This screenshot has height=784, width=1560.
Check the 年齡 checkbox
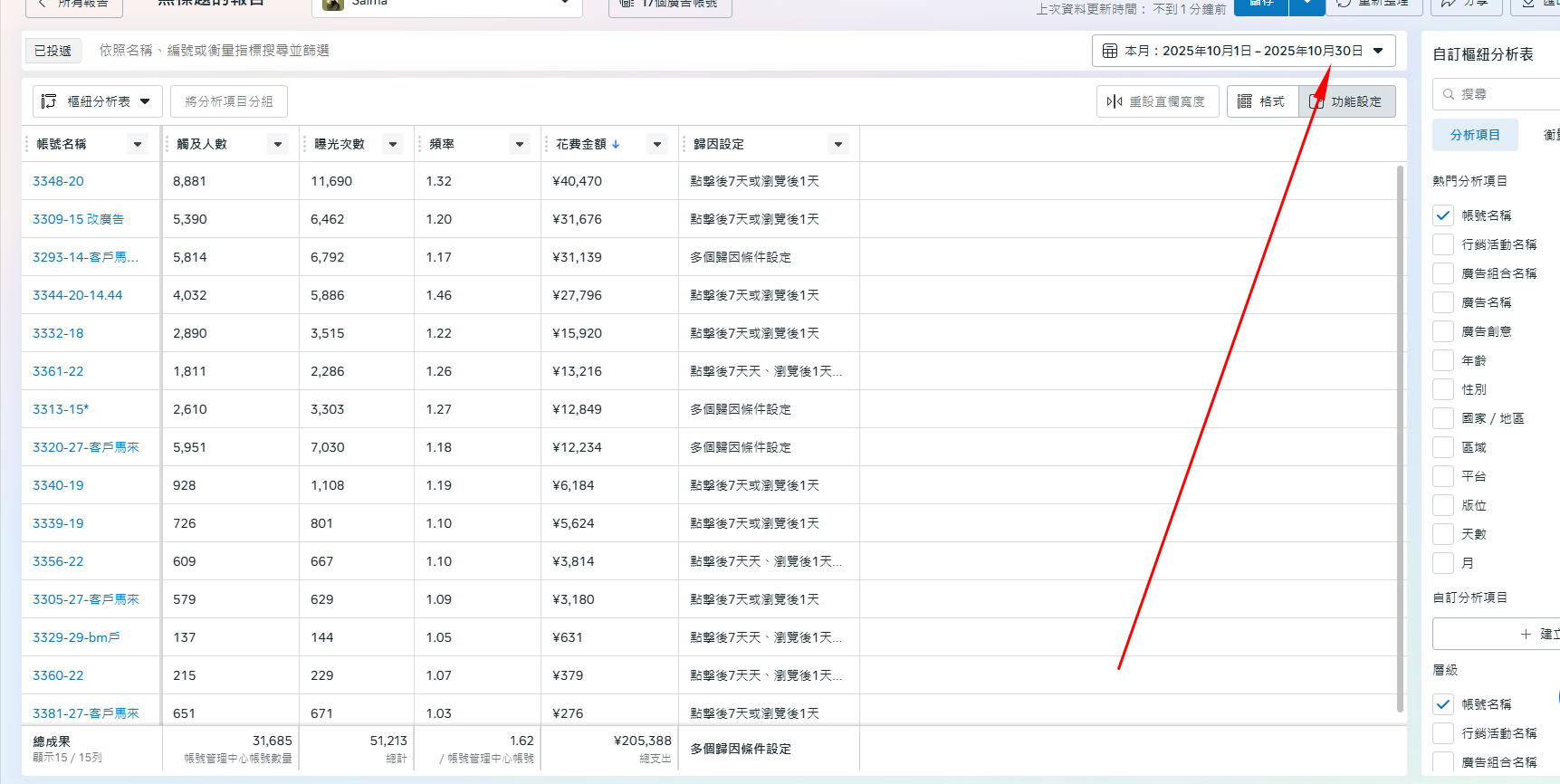tap(1443, 360)
